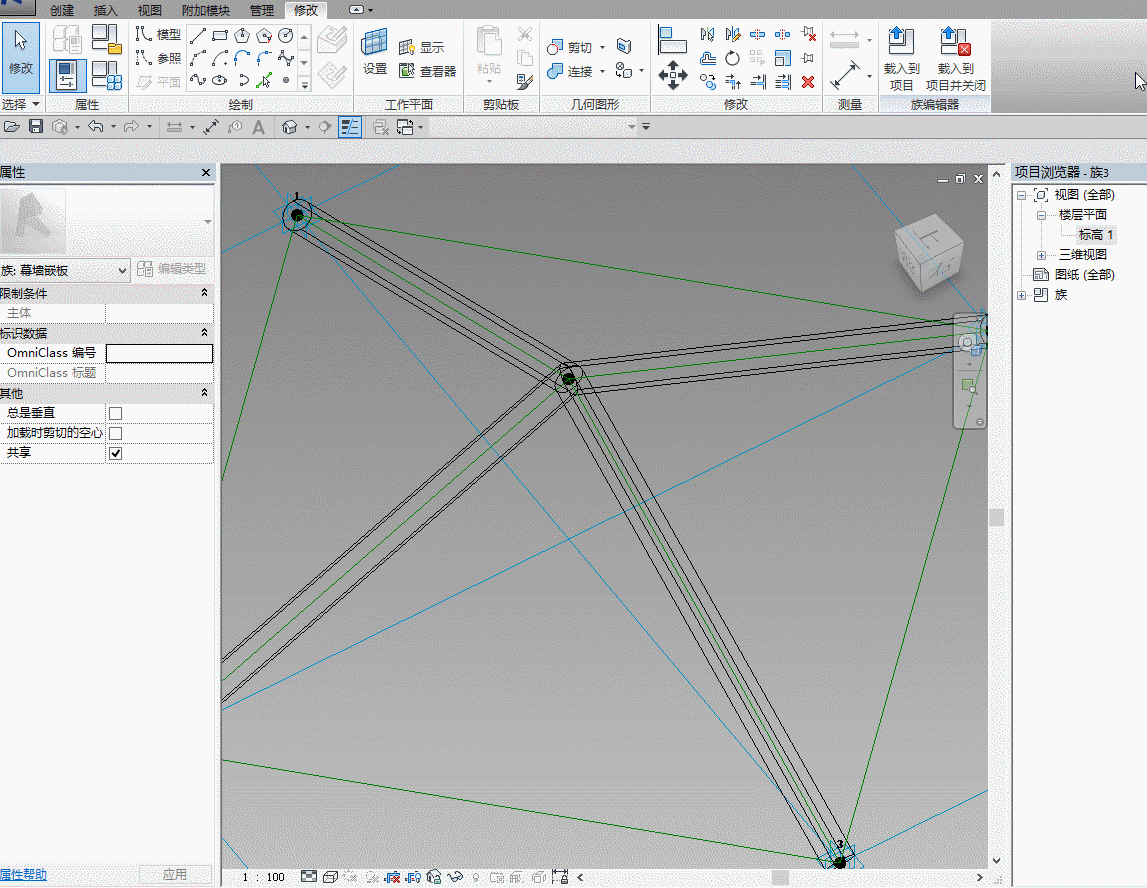Select the line draw tool in 绘制 panel
The width and height of the screenshot is (1147, 888).
(198, 35)
